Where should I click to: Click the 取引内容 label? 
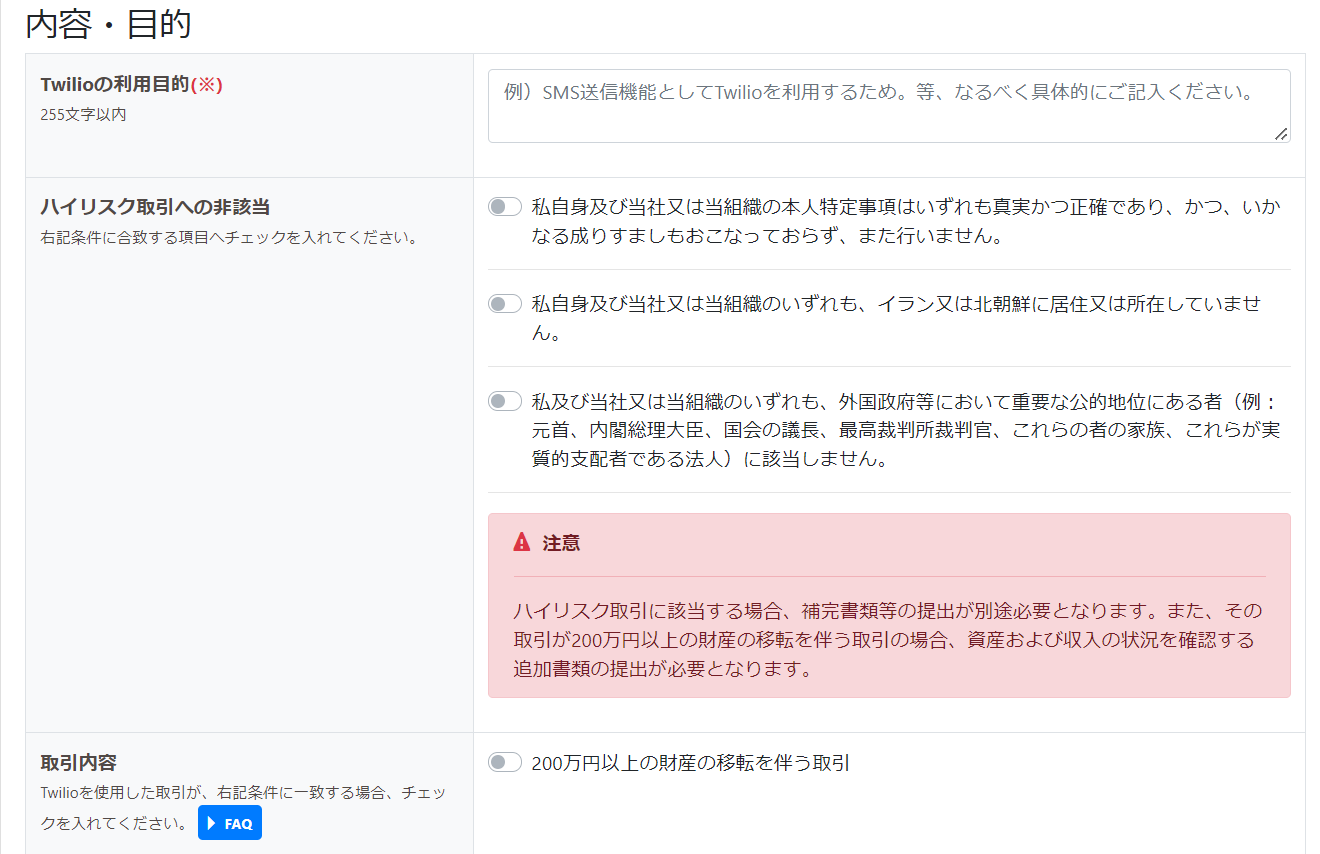[78, 763]
